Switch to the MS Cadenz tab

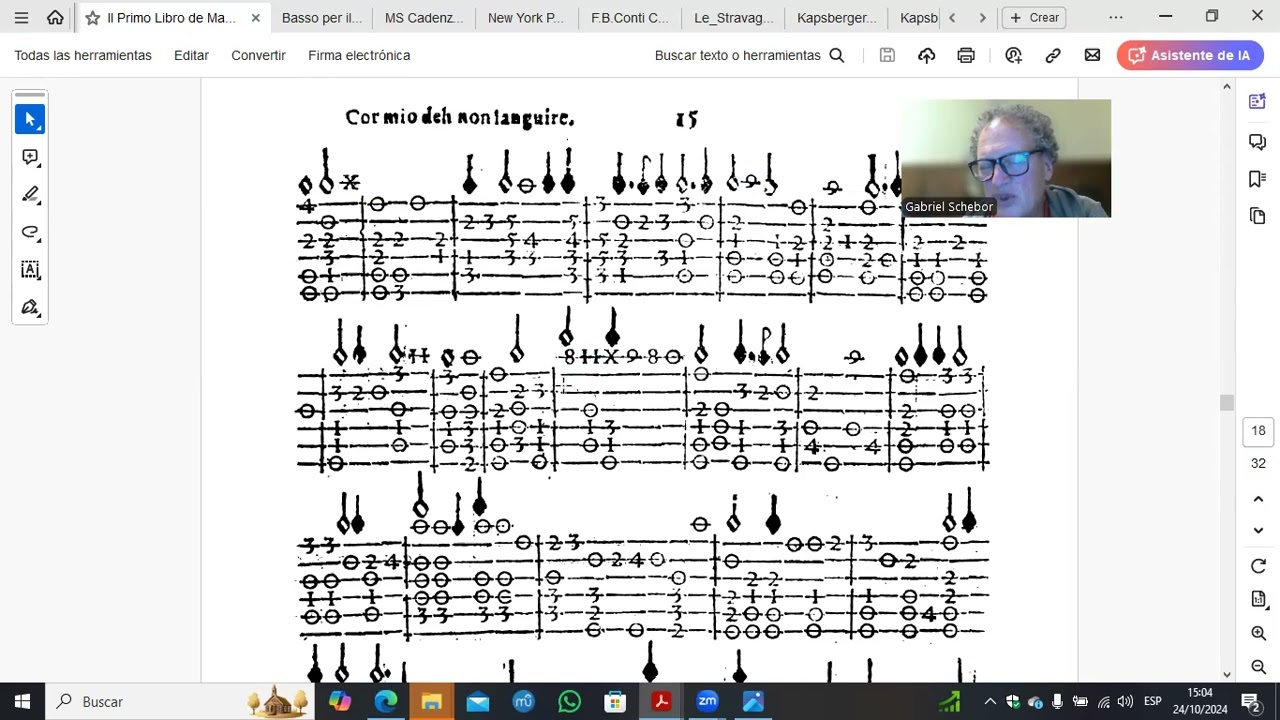pos(424,18)
